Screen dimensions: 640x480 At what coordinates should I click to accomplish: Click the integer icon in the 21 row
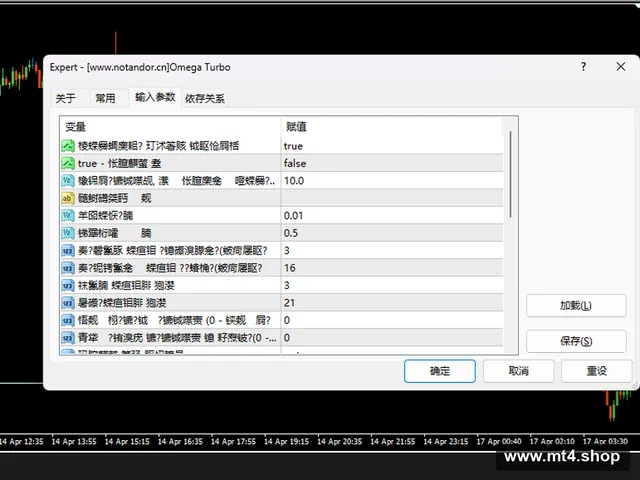pyautogui.click(x=68, y=303)
